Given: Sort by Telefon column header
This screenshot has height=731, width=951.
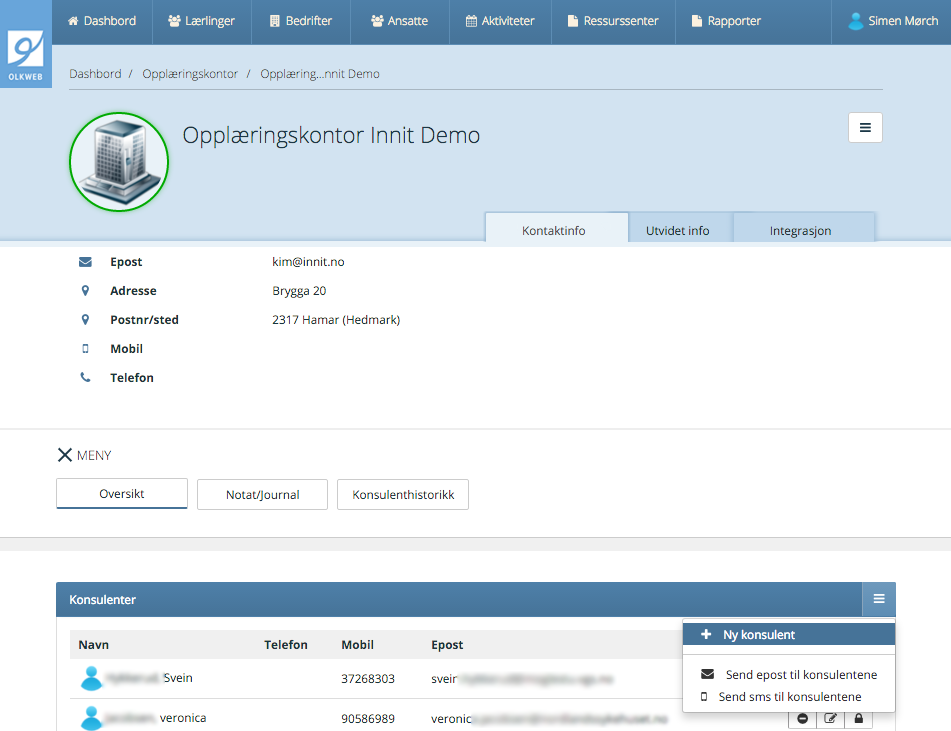Looking at the screenshot, I should [286, 645].
